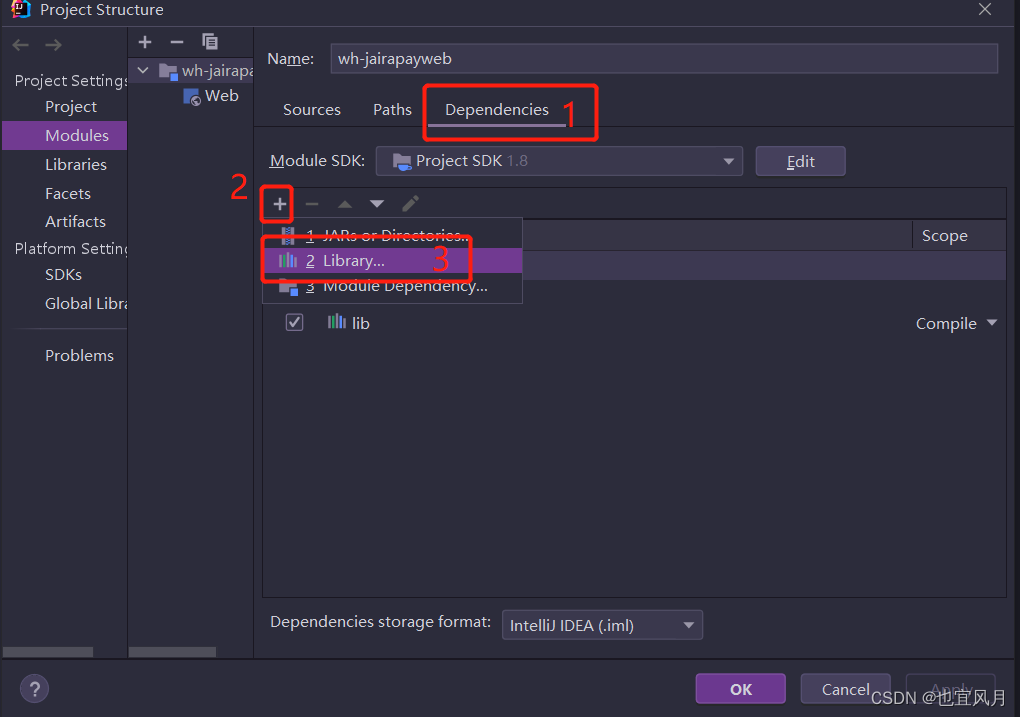Open the Problems section
The image size is (1020, 717).
79,355
